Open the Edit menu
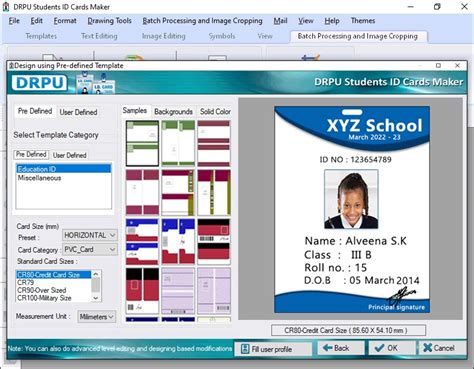 (36, 21)
